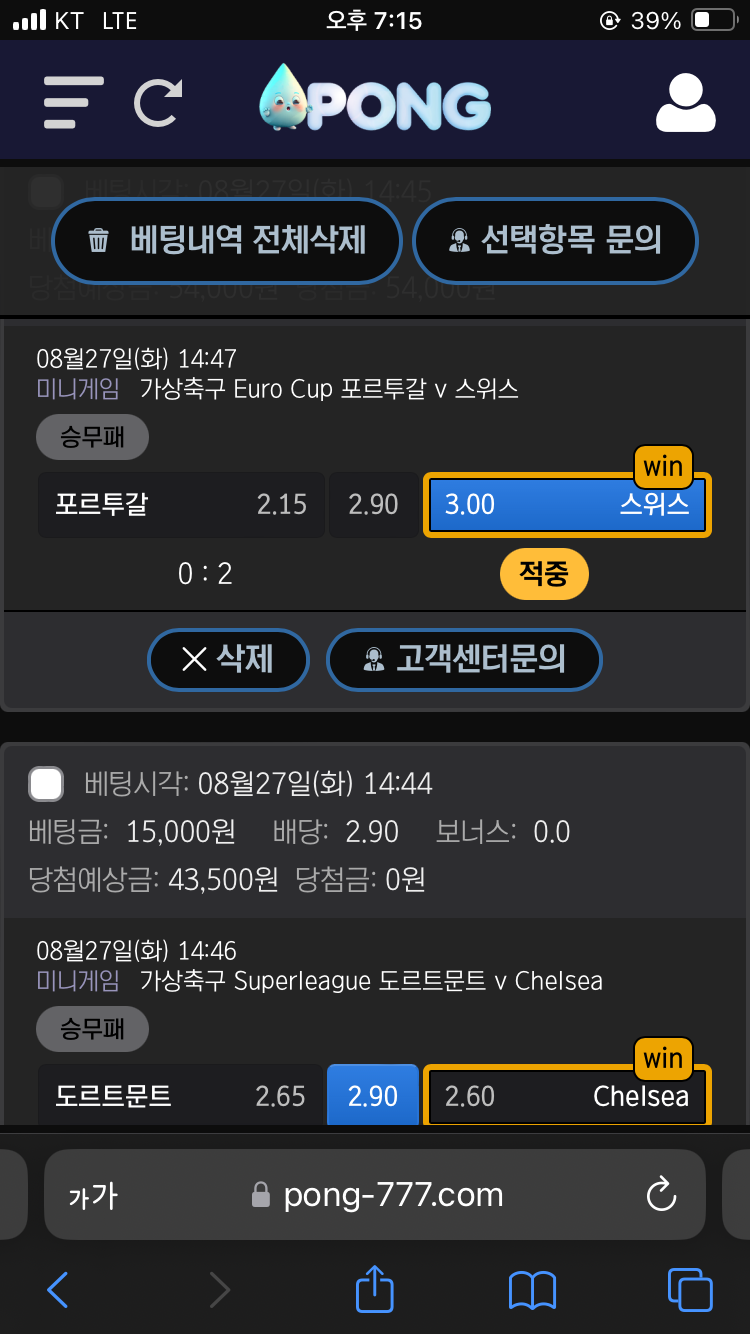Screen dimensions: 750x1334
Task: Tap Safari share icon
Action: click(375, 1288)
